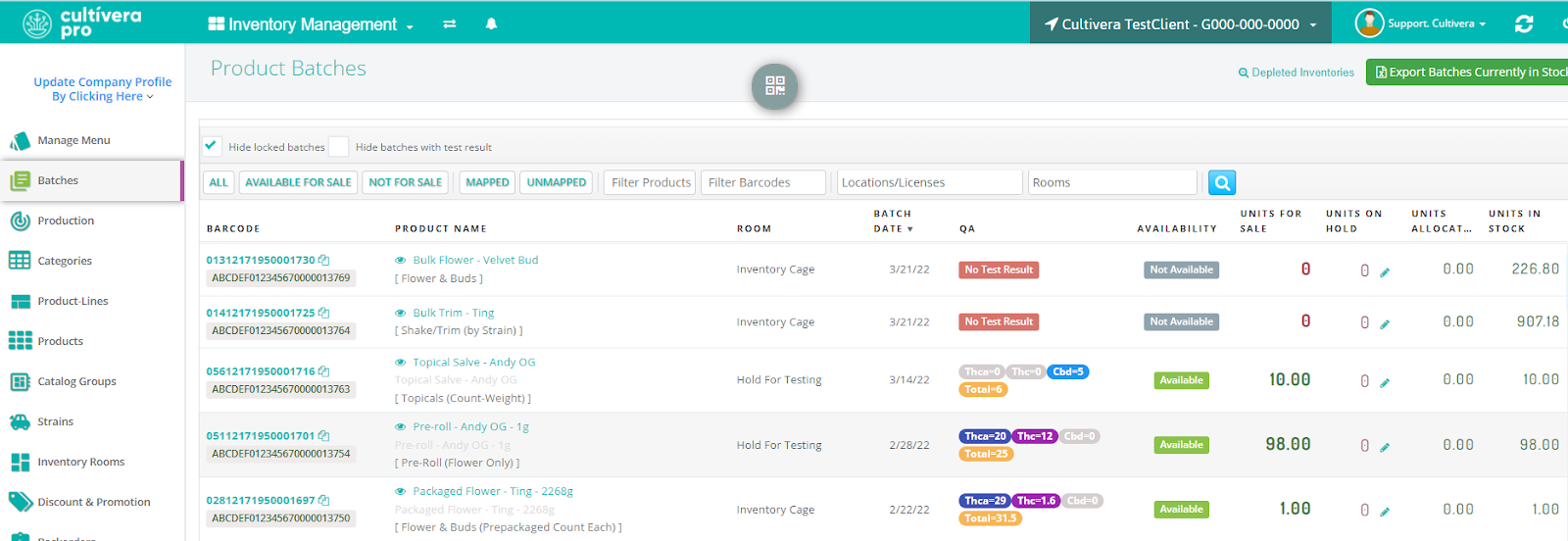Sort by Batch Date column
The width and height of the screenshot is (1568, 541).
click(x=893, y=221)
